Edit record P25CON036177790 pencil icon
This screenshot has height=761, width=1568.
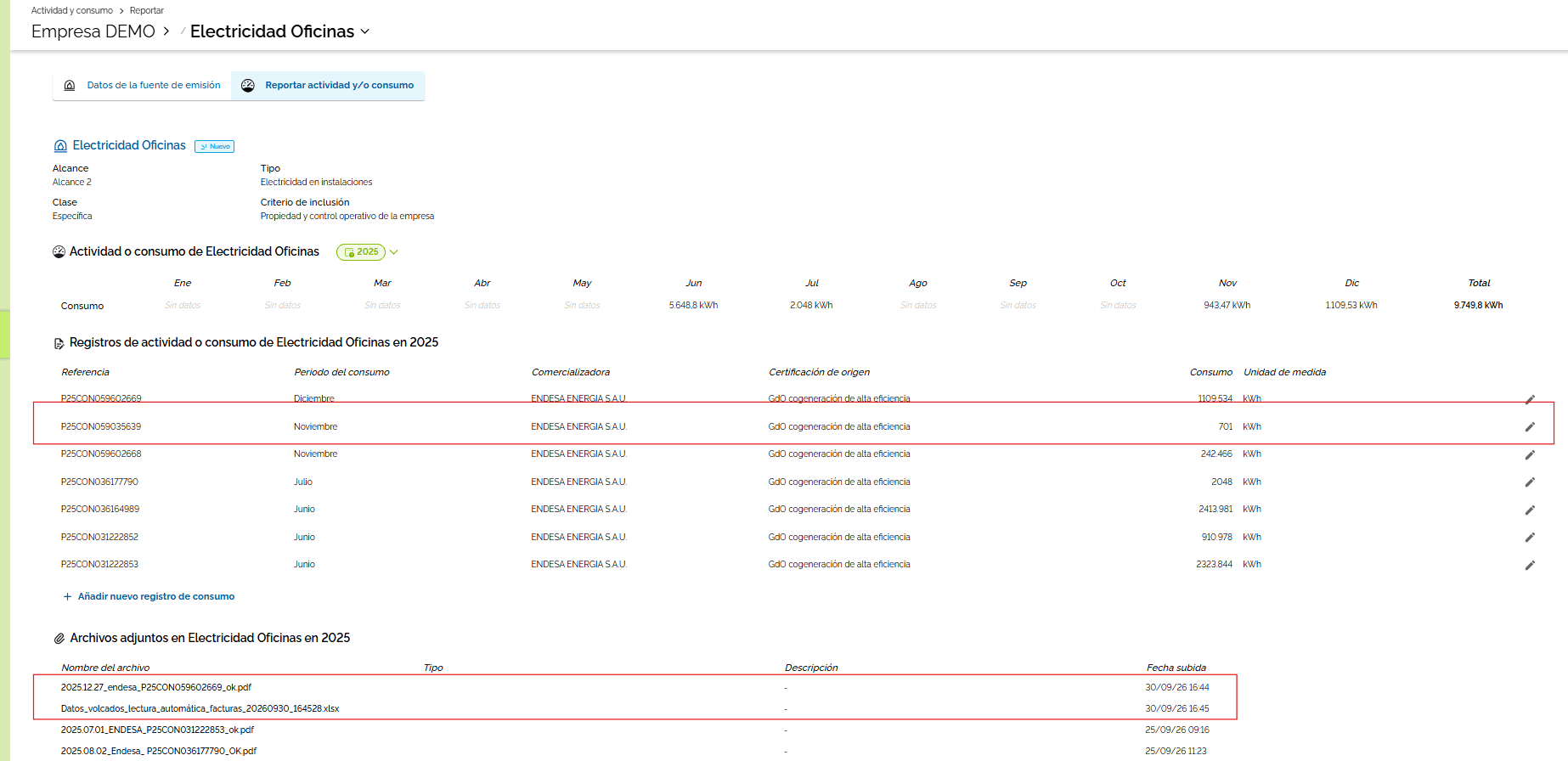click(x=1530, y=482)
